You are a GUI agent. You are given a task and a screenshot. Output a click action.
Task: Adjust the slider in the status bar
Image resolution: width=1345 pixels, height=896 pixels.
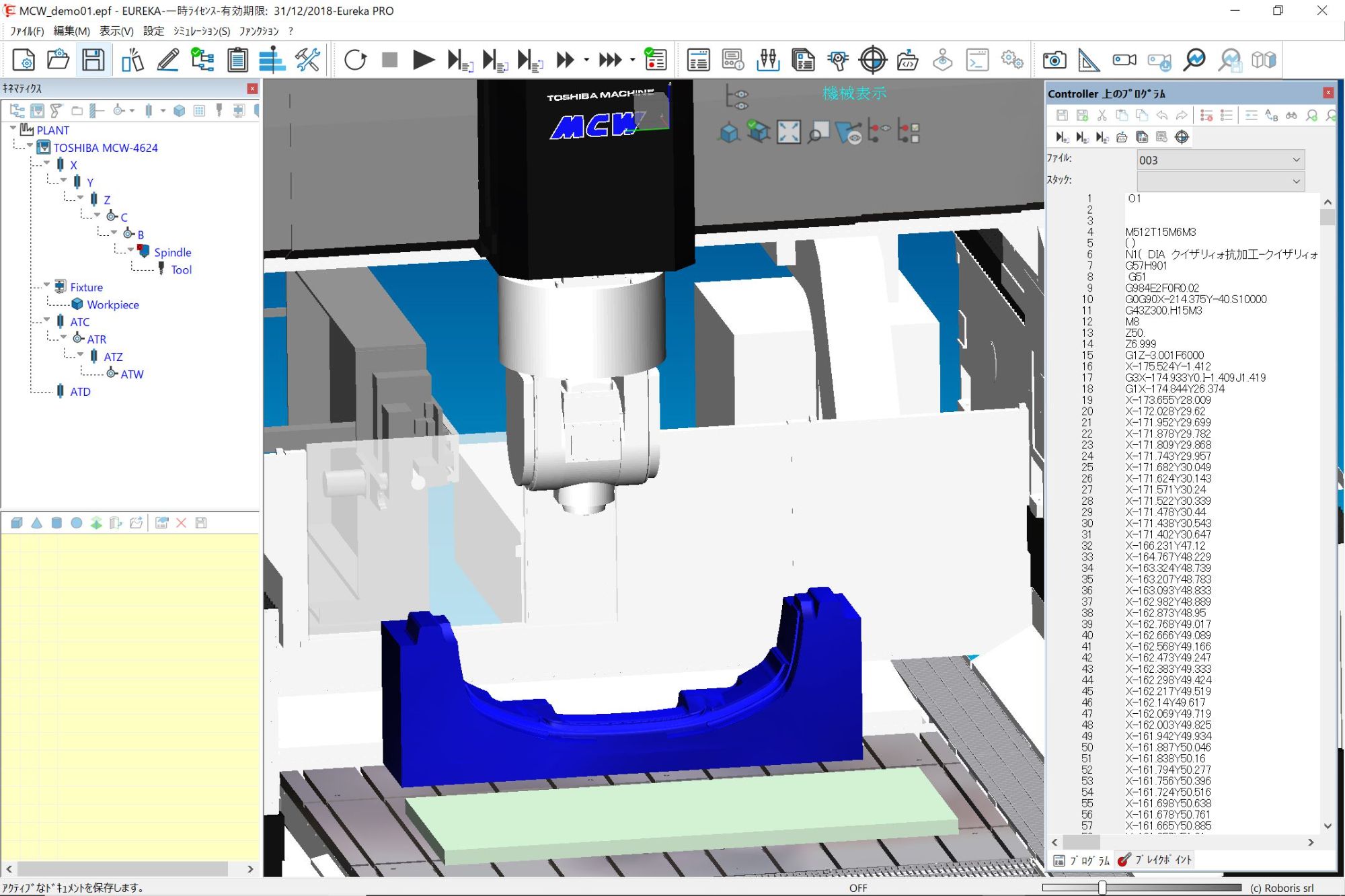pos(1102,888)
